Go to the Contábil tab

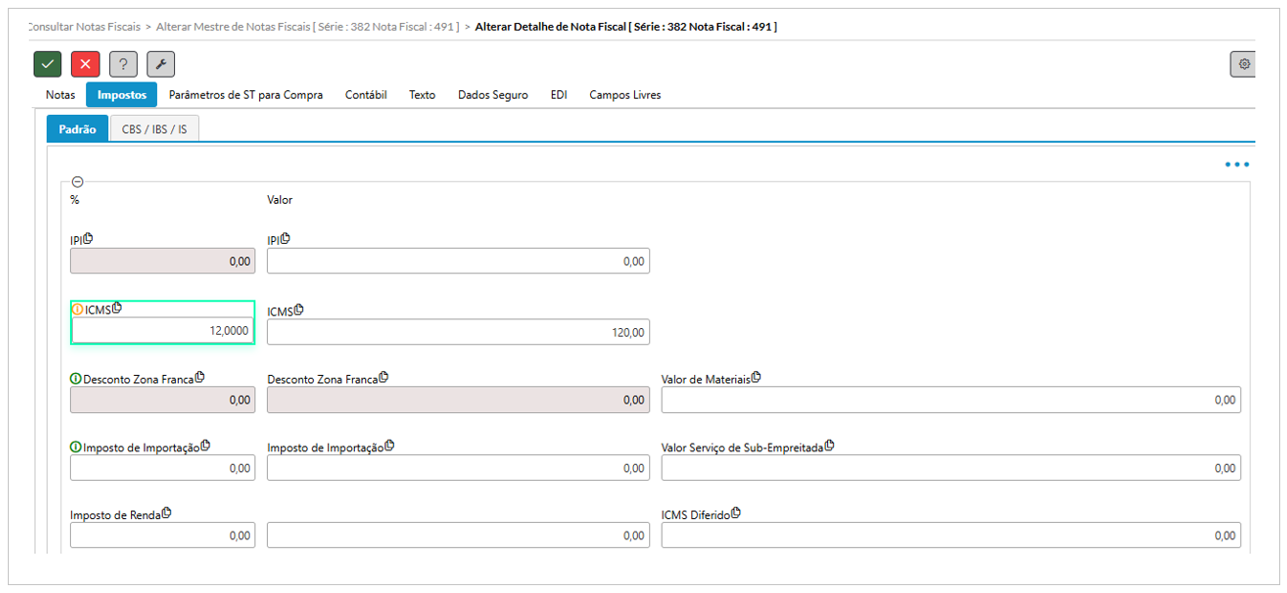point(366,95)
